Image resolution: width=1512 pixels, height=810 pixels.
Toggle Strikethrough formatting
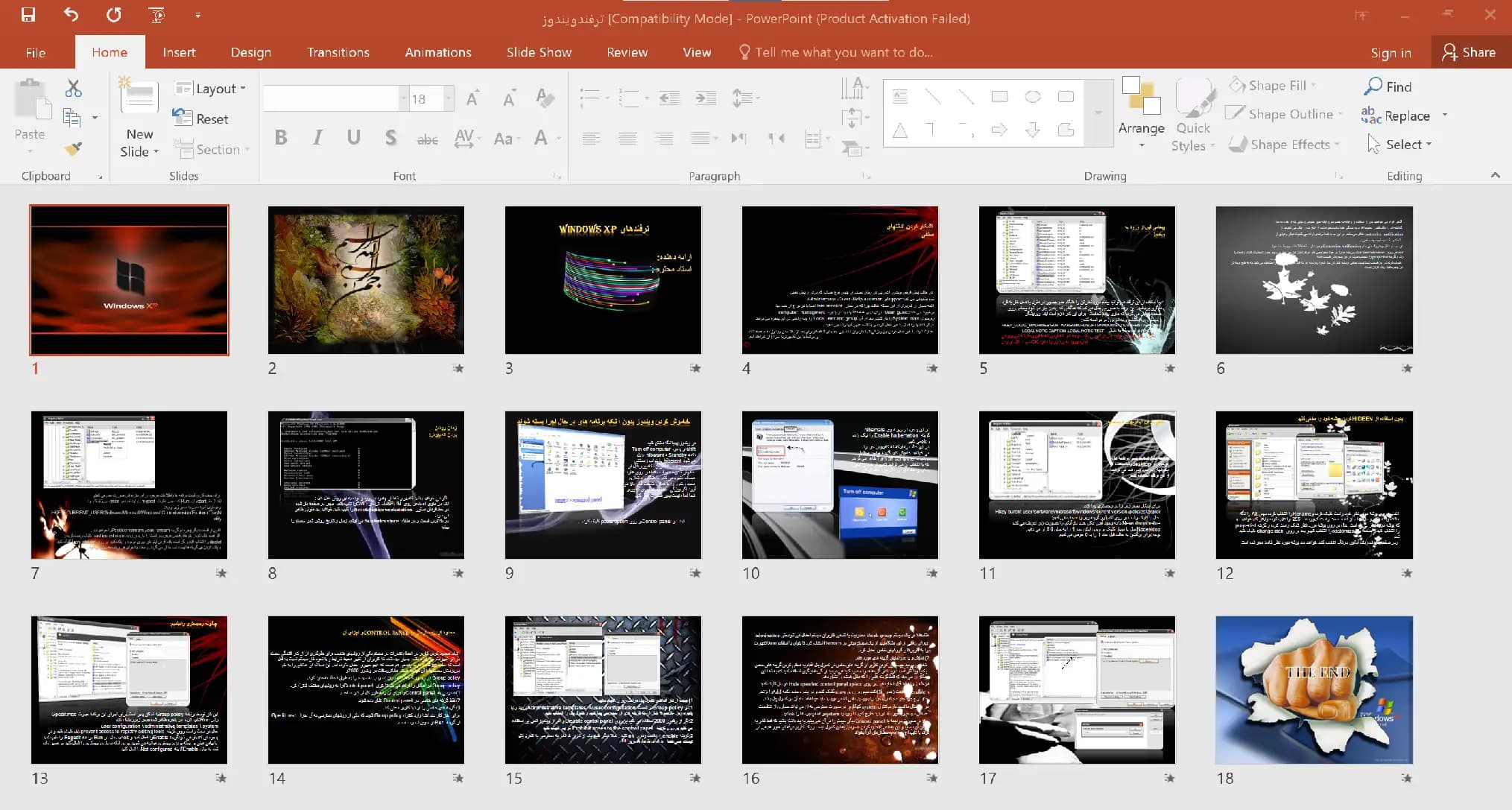427,139
